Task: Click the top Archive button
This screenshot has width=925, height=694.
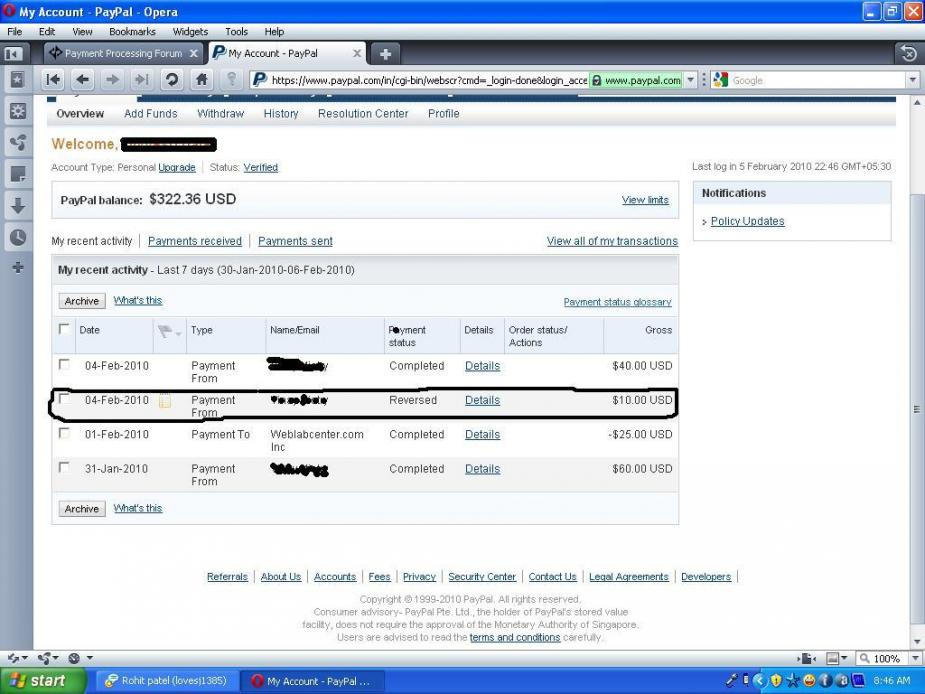Action: pos(82,301)
